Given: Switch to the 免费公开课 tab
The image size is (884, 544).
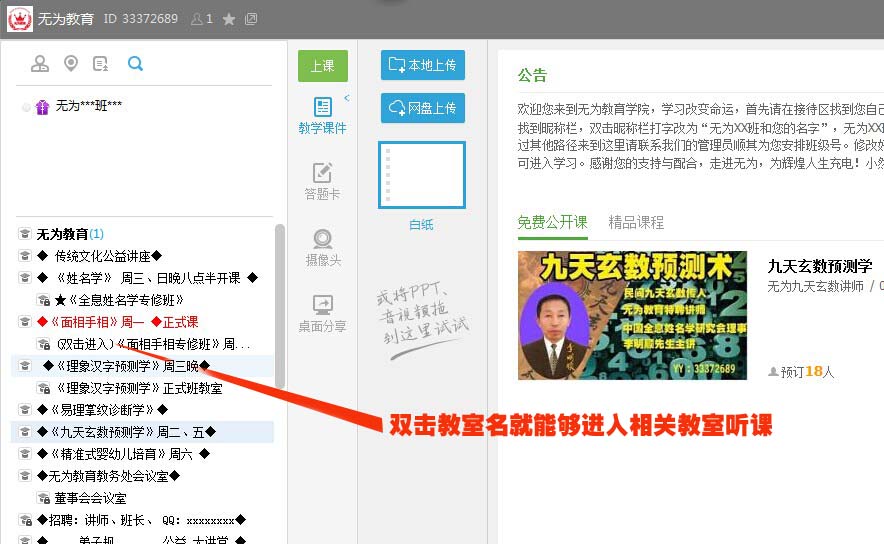Looking at the screenshot, I should pyautogui.click(x=552, y=222).
